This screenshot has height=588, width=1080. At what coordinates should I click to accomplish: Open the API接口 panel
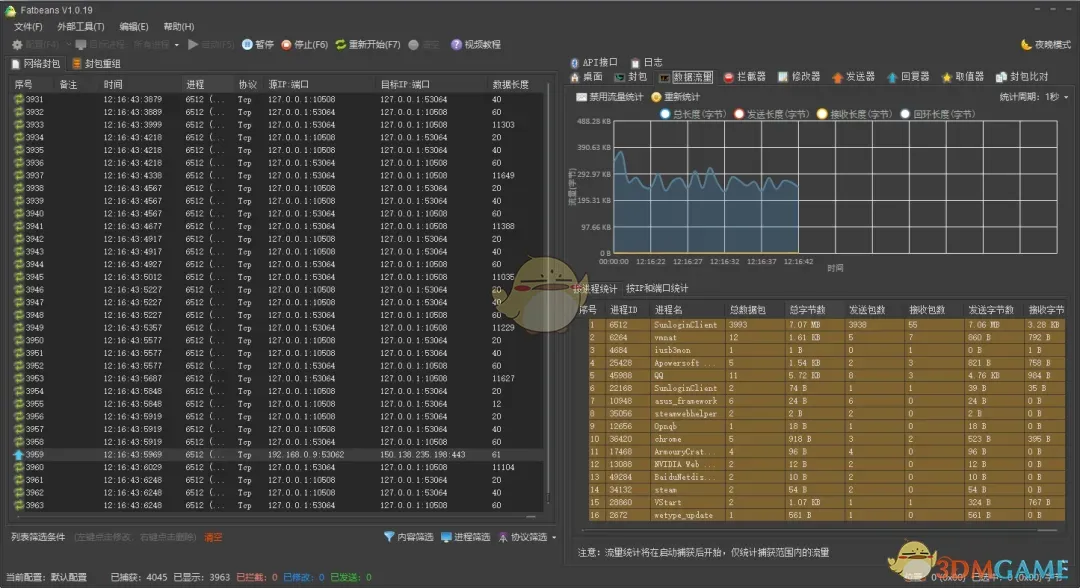(x=596, y=62)
